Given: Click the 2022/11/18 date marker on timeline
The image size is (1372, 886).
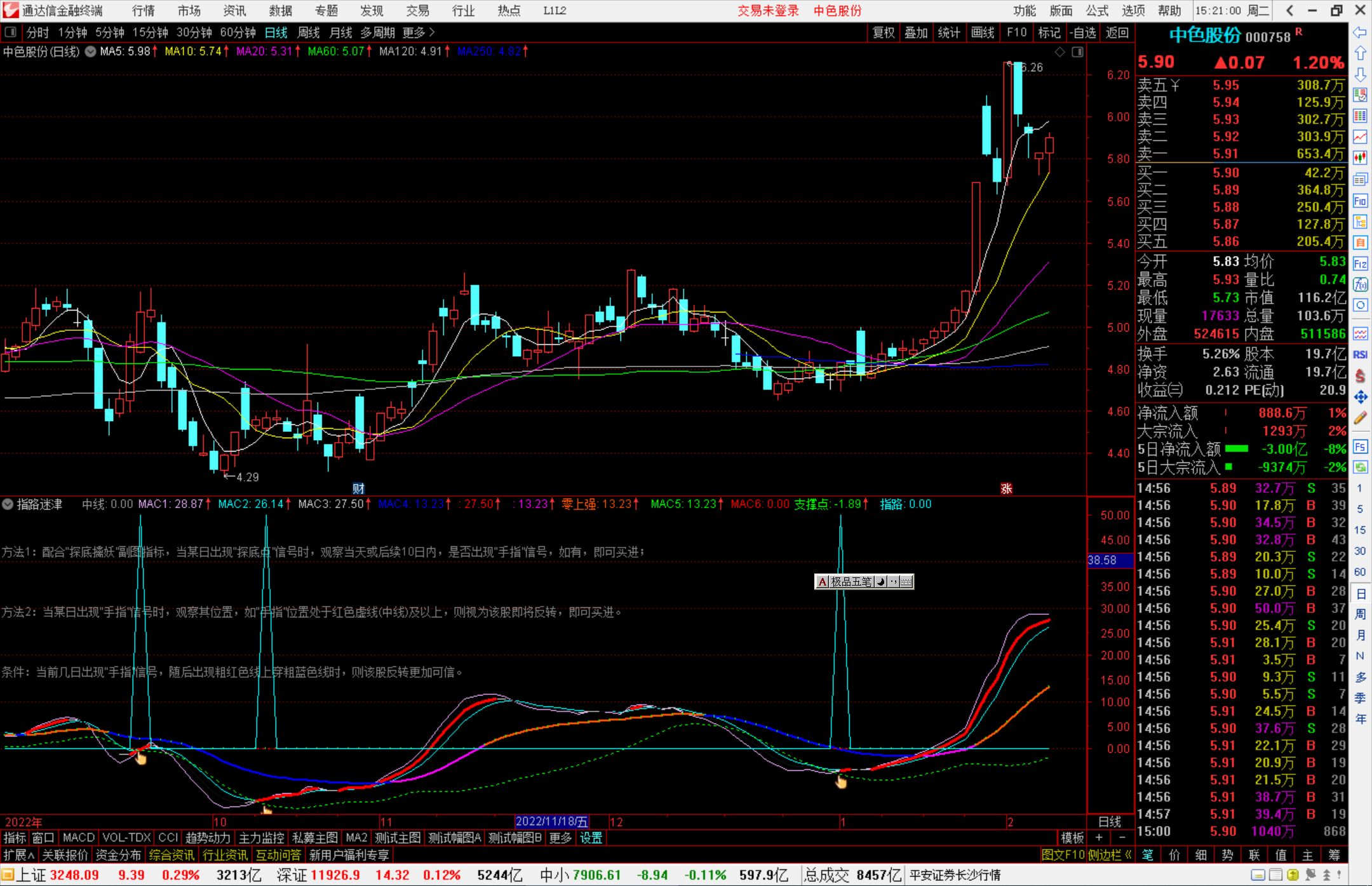Looking at the screenshot, I should click(x=551, y=821).
